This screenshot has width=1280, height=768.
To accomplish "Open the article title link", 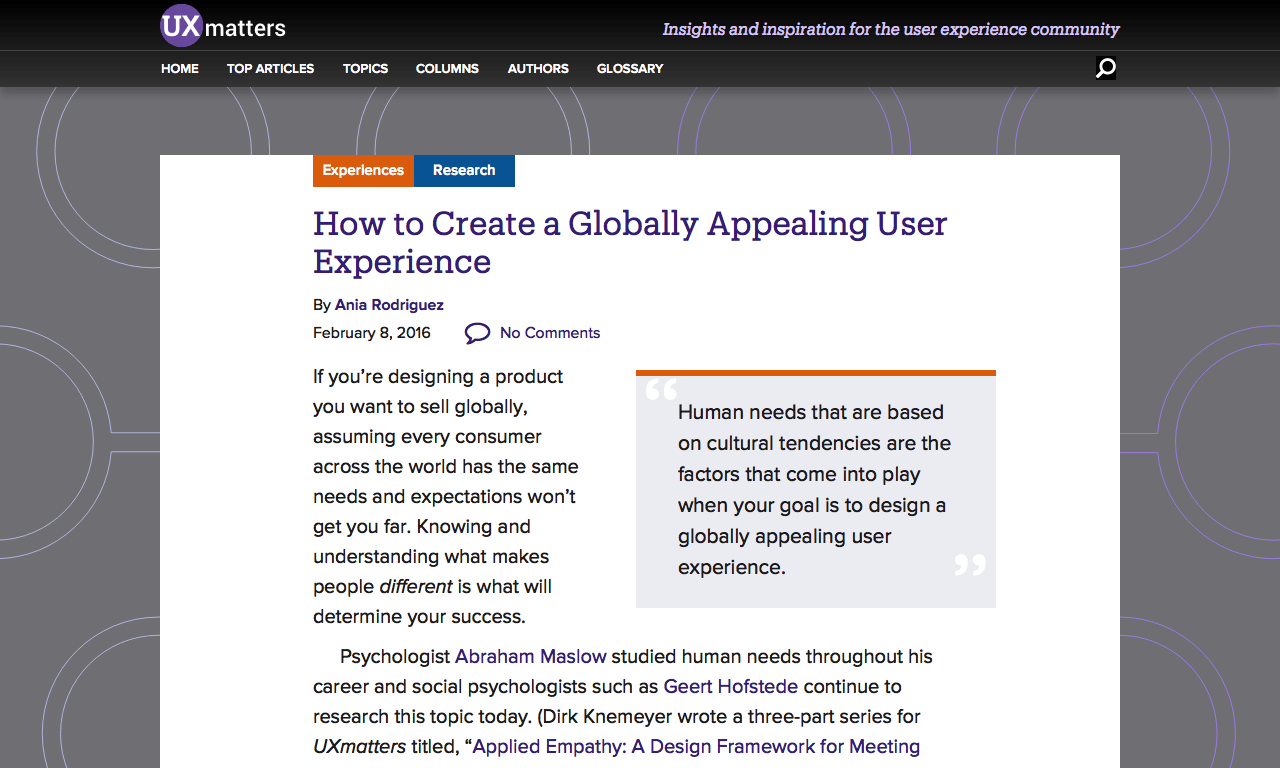I will tap(630, 242).
